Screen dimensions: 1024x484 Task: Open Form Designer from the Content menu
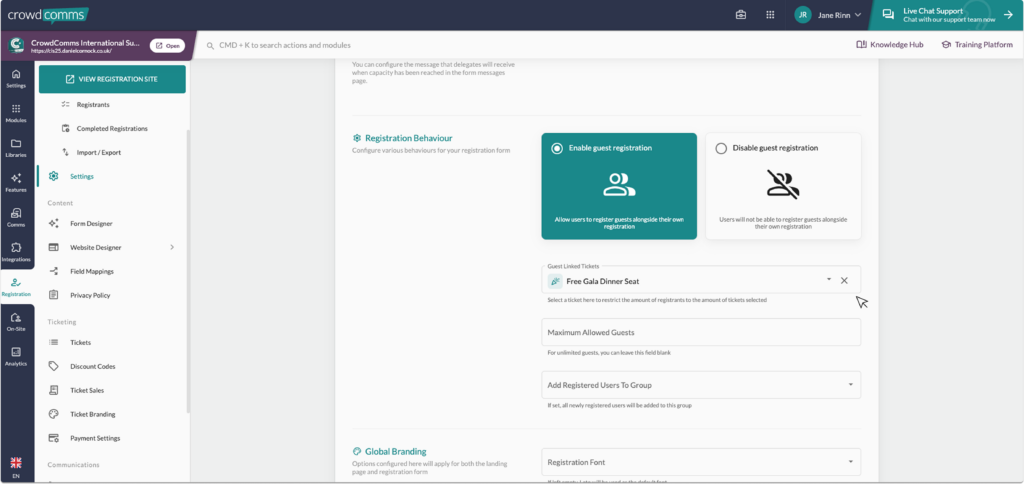click(x=91, y=223)
